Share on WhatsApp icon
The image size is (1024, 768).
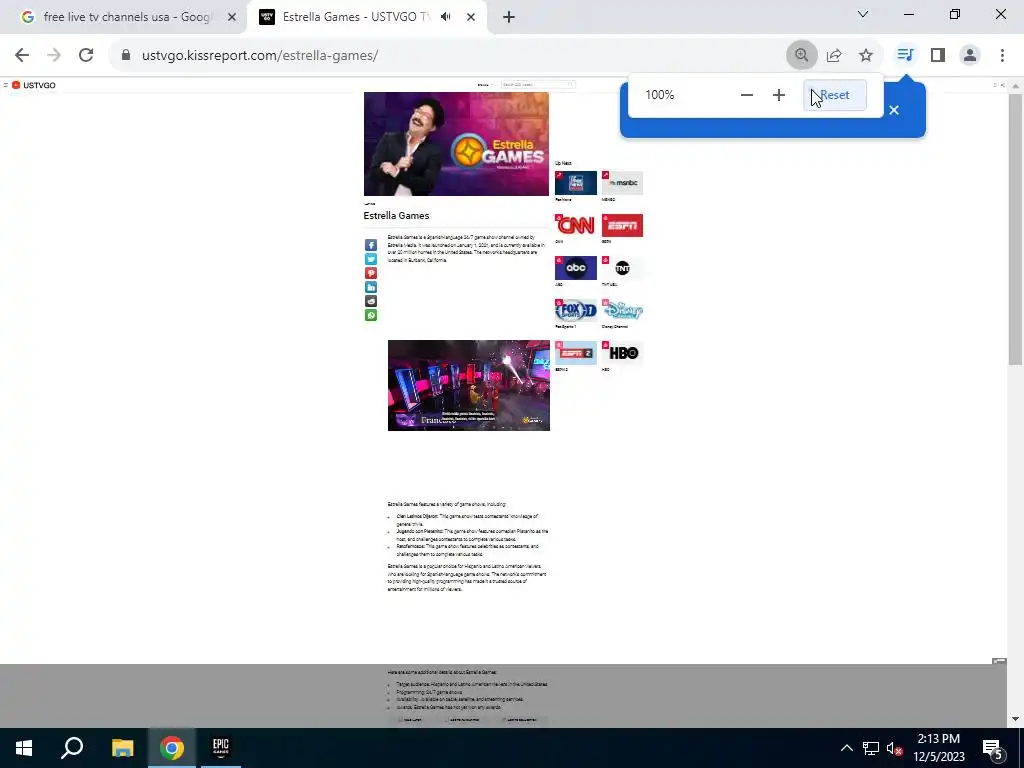coord(371,315)
